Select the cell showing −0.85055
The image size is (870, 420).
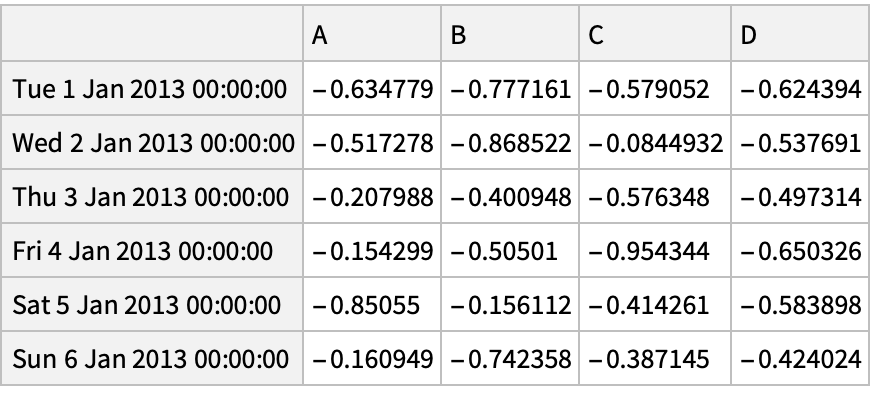pos(372,304)
